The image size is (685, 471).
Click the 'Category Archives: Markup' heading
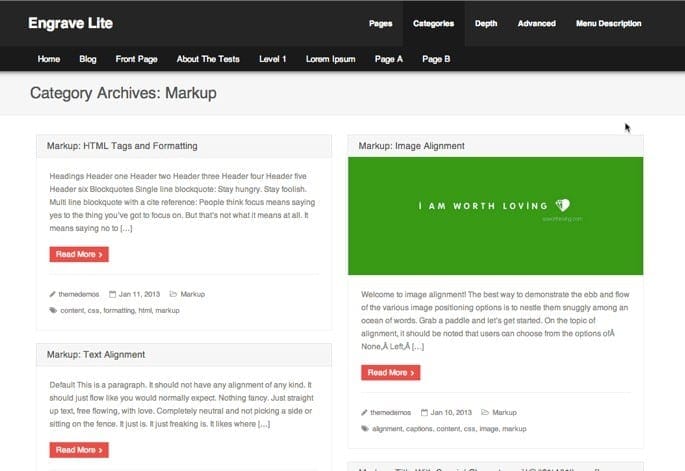123,93
